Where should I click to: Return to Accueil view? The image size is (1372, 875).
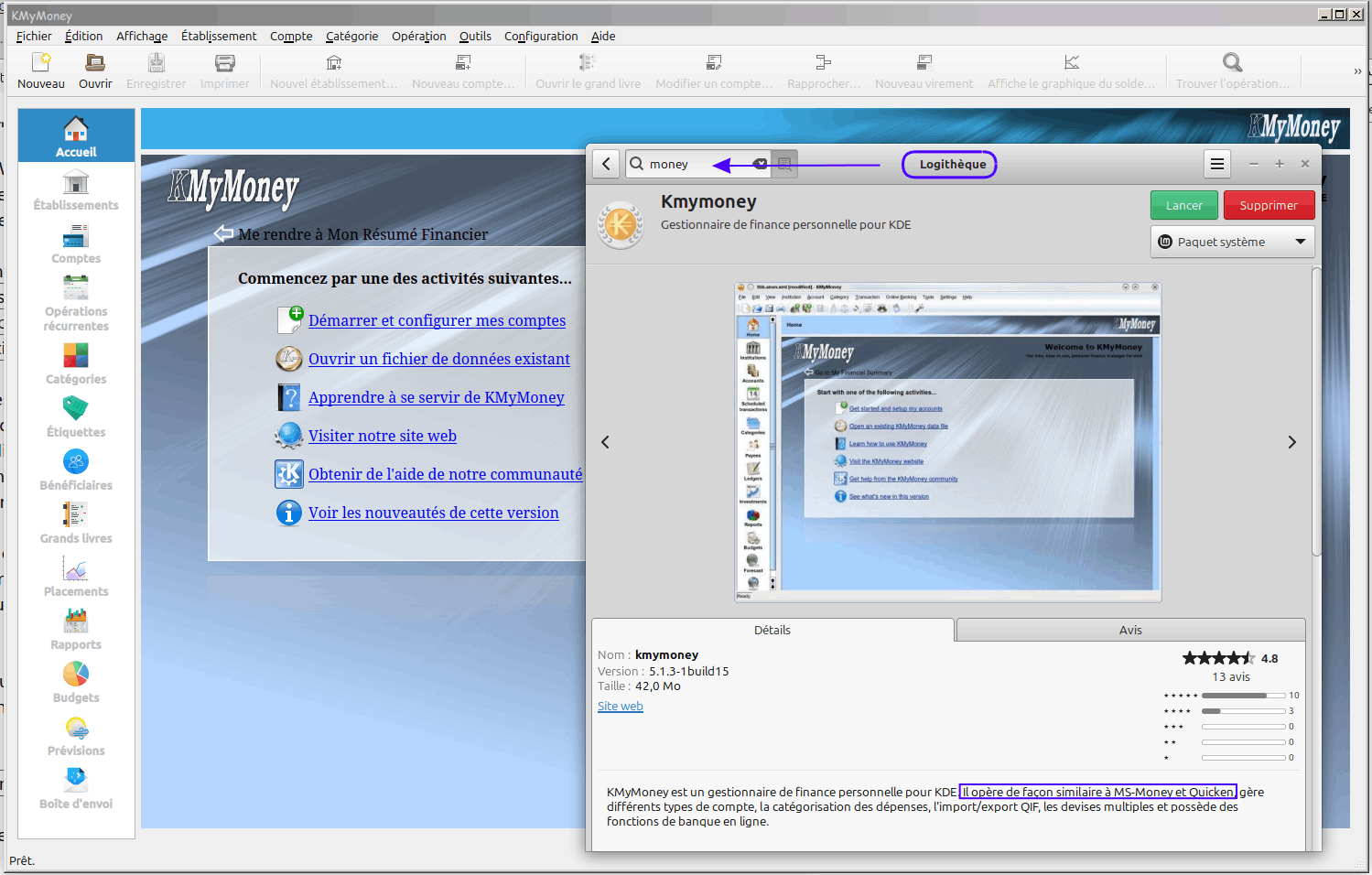pyautogui.click(x=76, y=135)
